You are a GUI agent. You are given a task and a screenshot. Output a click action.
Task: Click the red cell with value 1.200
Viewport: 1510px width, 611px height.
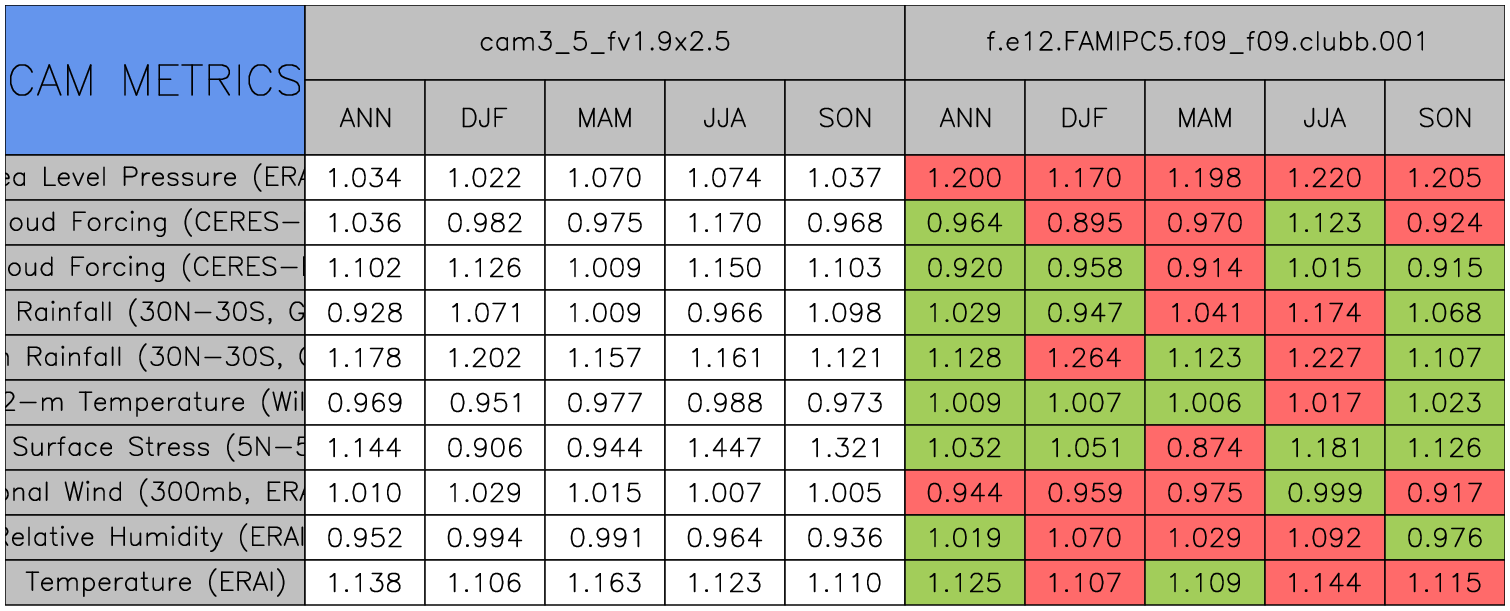pos(964,178)
